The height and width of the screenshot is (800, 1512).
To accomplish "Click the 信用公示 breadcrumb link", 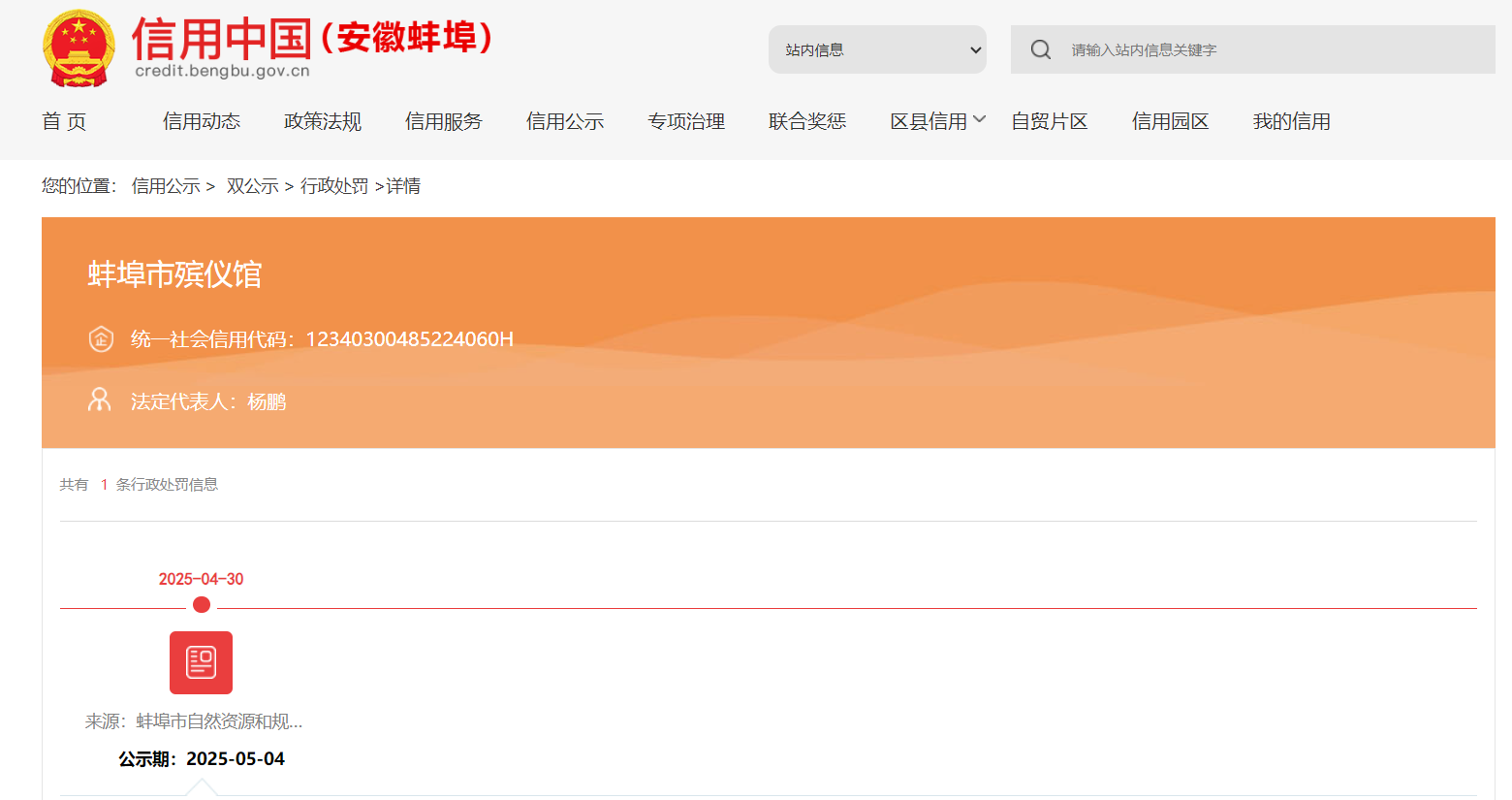I will pyautogui.click(x=166, y=186).
